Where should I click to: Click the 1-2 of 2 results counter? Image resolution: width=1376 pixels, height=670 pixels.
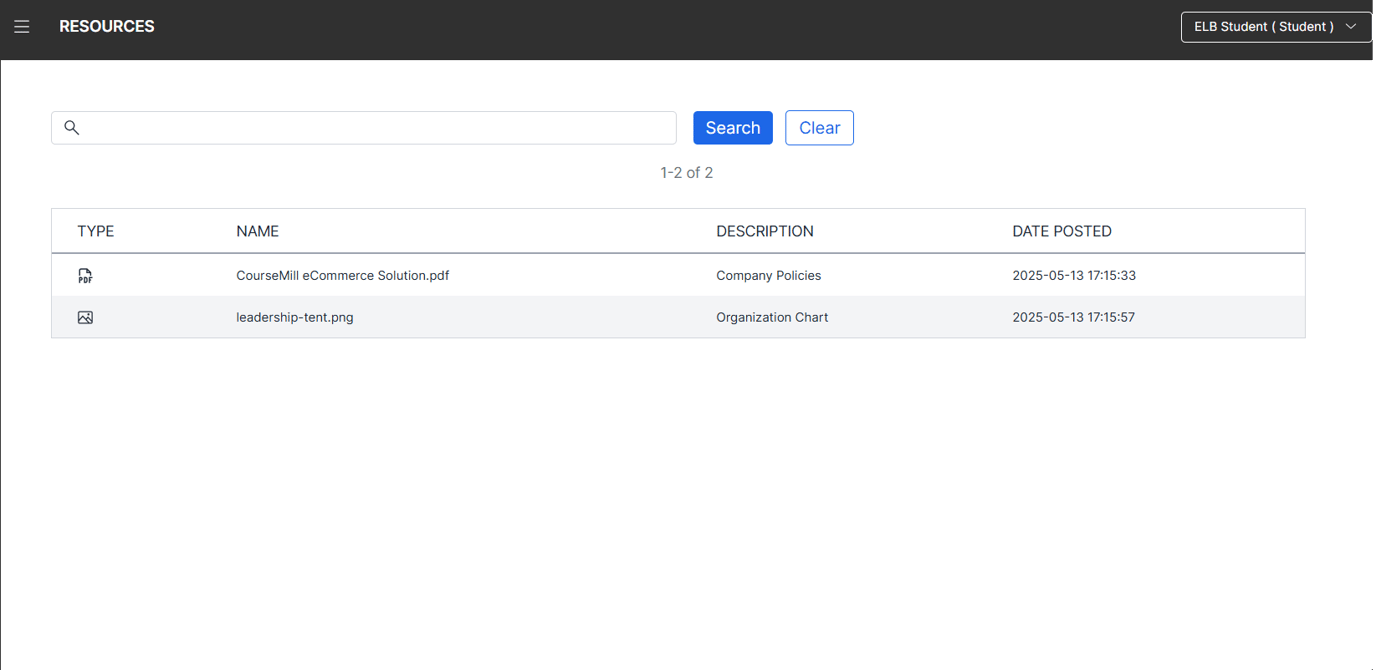tap(687, 172)
